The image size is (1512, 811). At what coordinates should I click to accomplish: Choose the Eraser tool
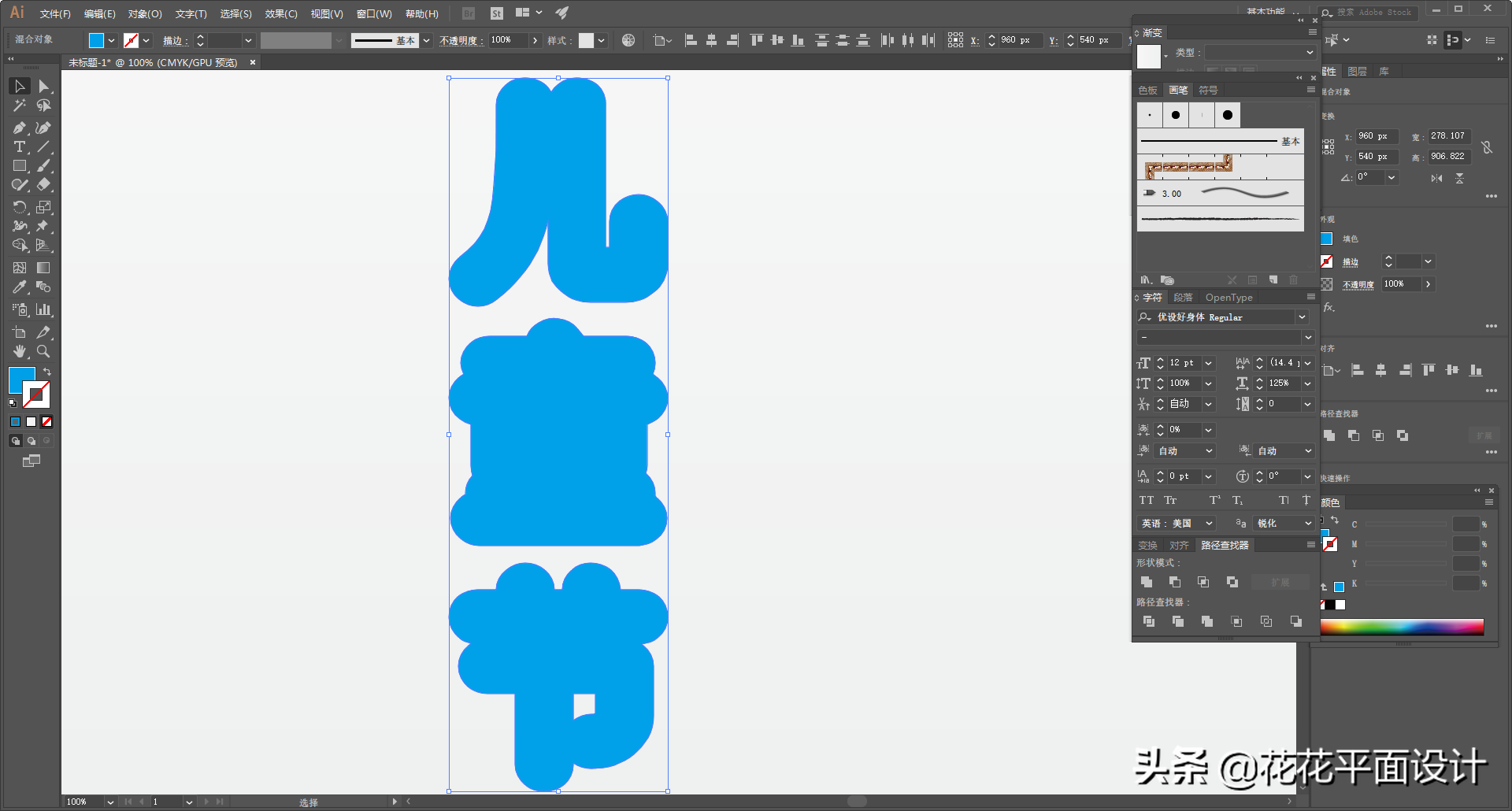(44, 185)
